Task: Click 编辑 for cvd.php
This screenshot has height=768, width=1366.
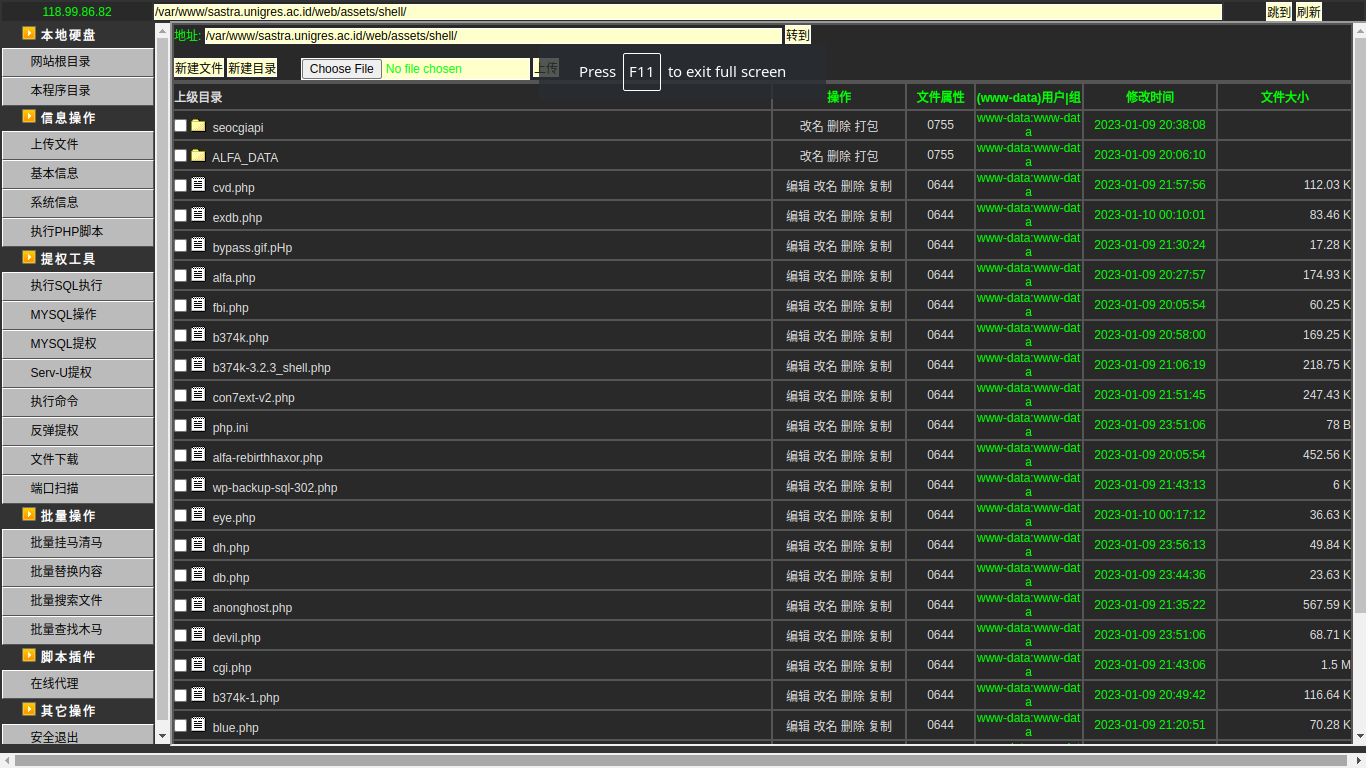Action: click(798, 186)
